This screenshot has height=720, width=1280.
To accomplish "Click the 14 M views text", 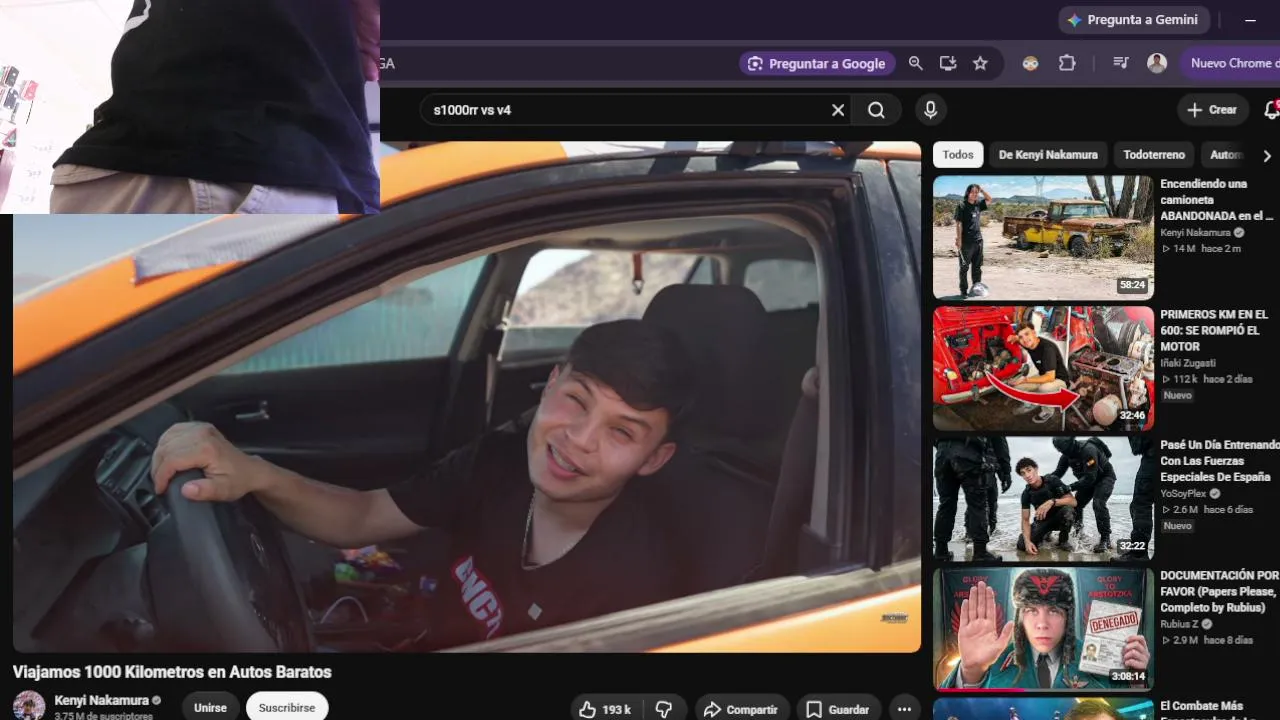I will click(1184, 248).
